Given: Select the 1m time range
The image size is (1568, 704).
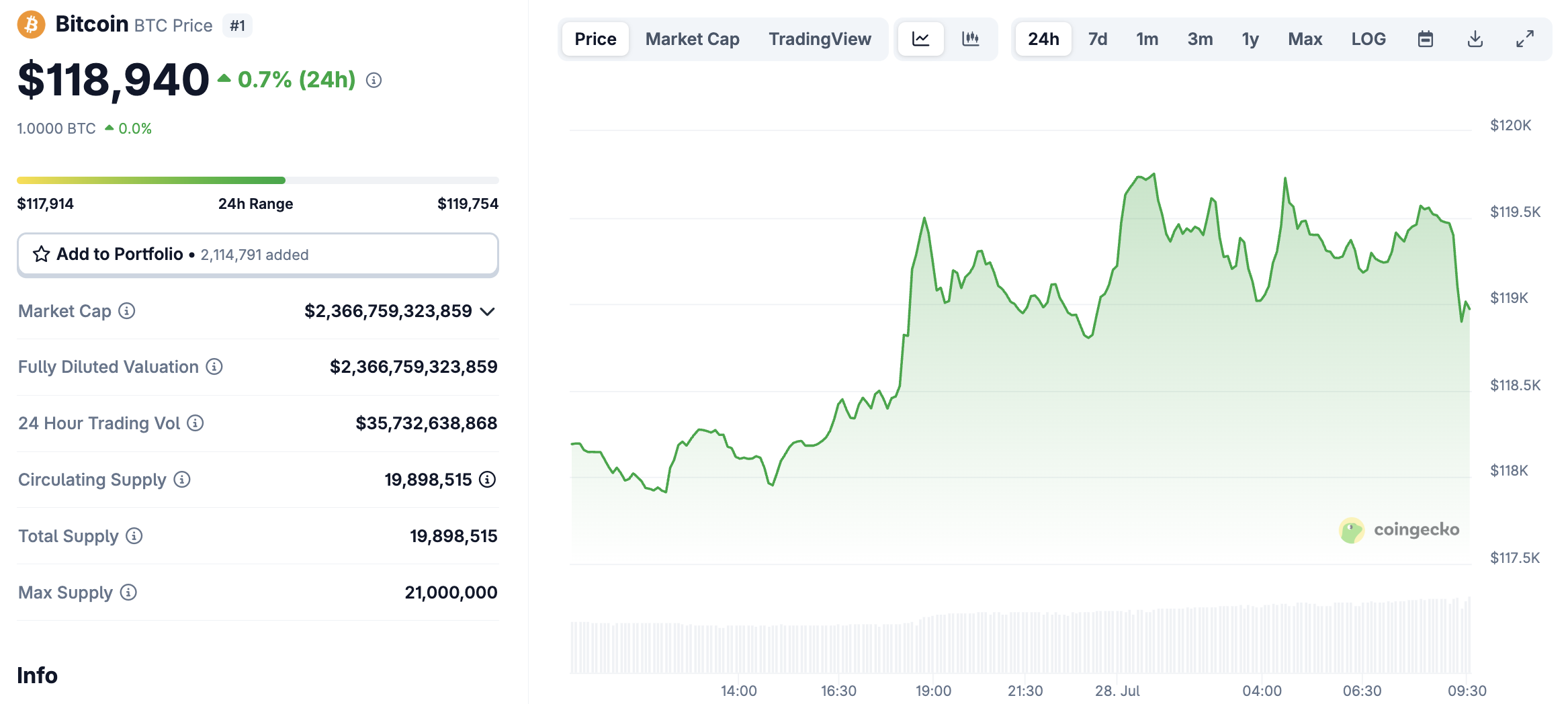Looking at the screenshot, I should 1147,39.
